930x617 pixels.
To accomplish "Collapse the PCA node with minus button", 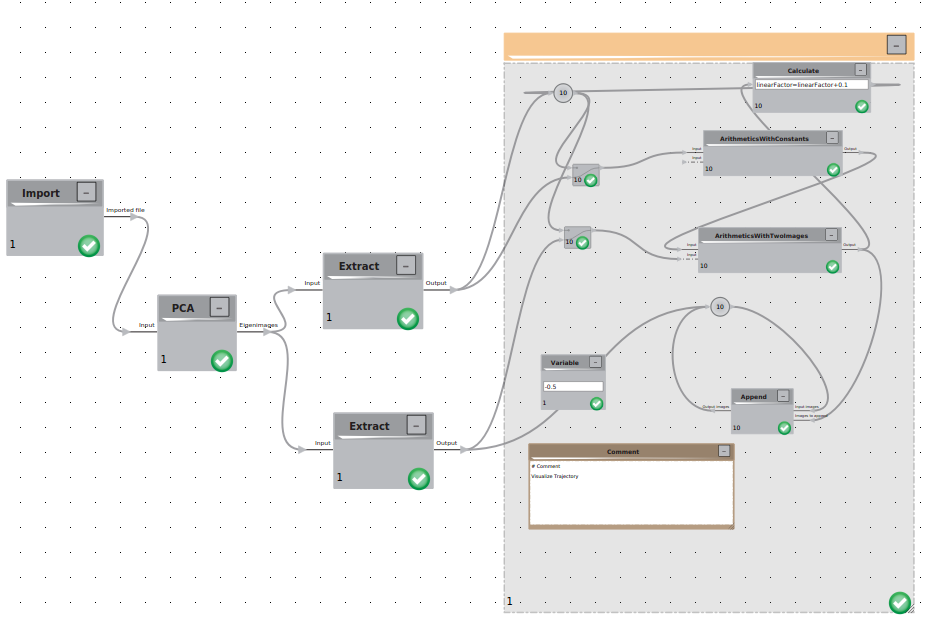I will click(219, 307).
